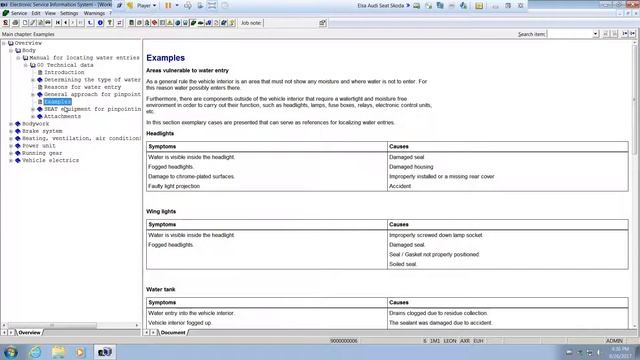Click the question-mark help toolbar icon
The image size is (640, 360).
point(110,23)
